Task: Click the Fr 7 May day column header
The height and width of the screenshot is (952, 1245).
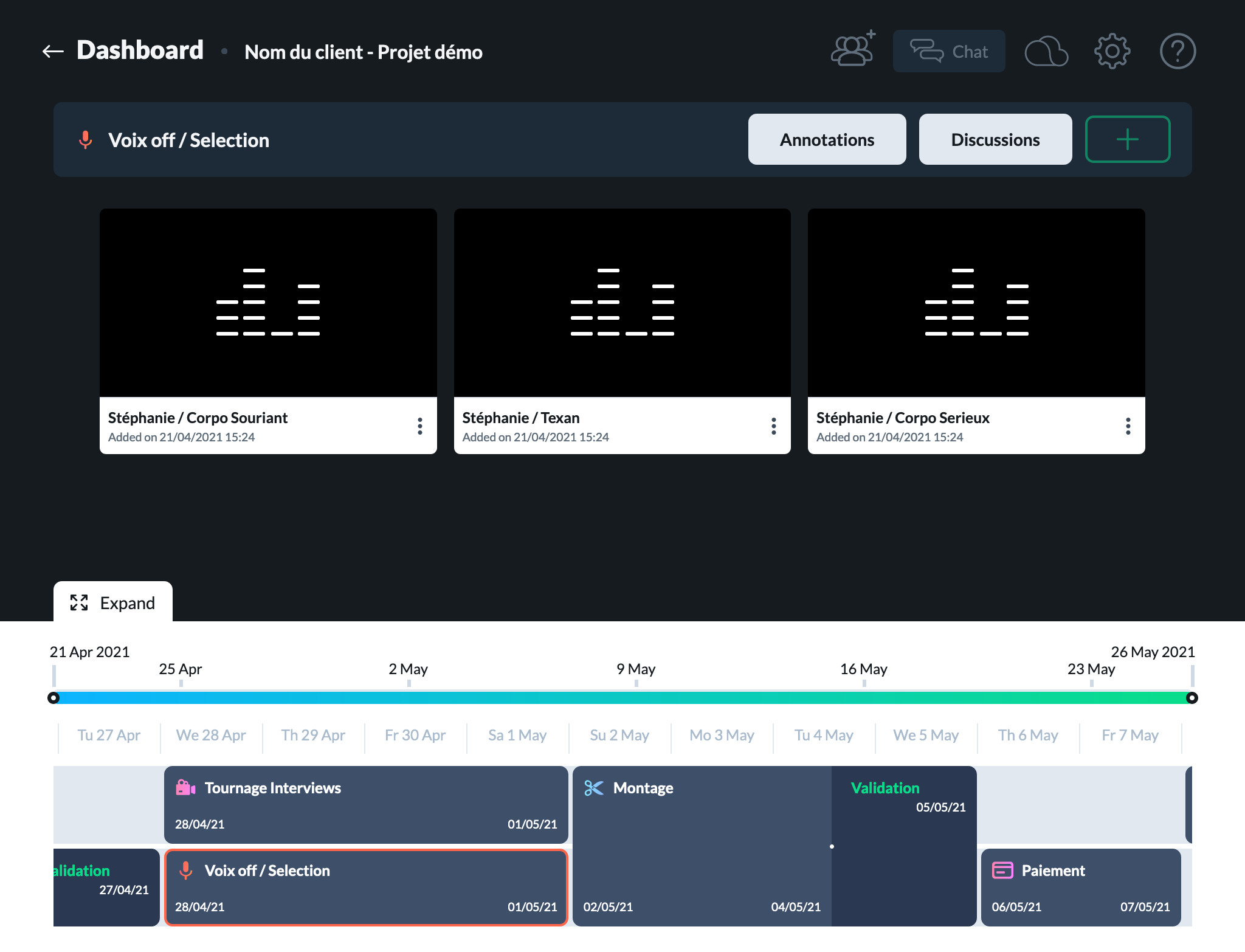Action: point(1130,736)
